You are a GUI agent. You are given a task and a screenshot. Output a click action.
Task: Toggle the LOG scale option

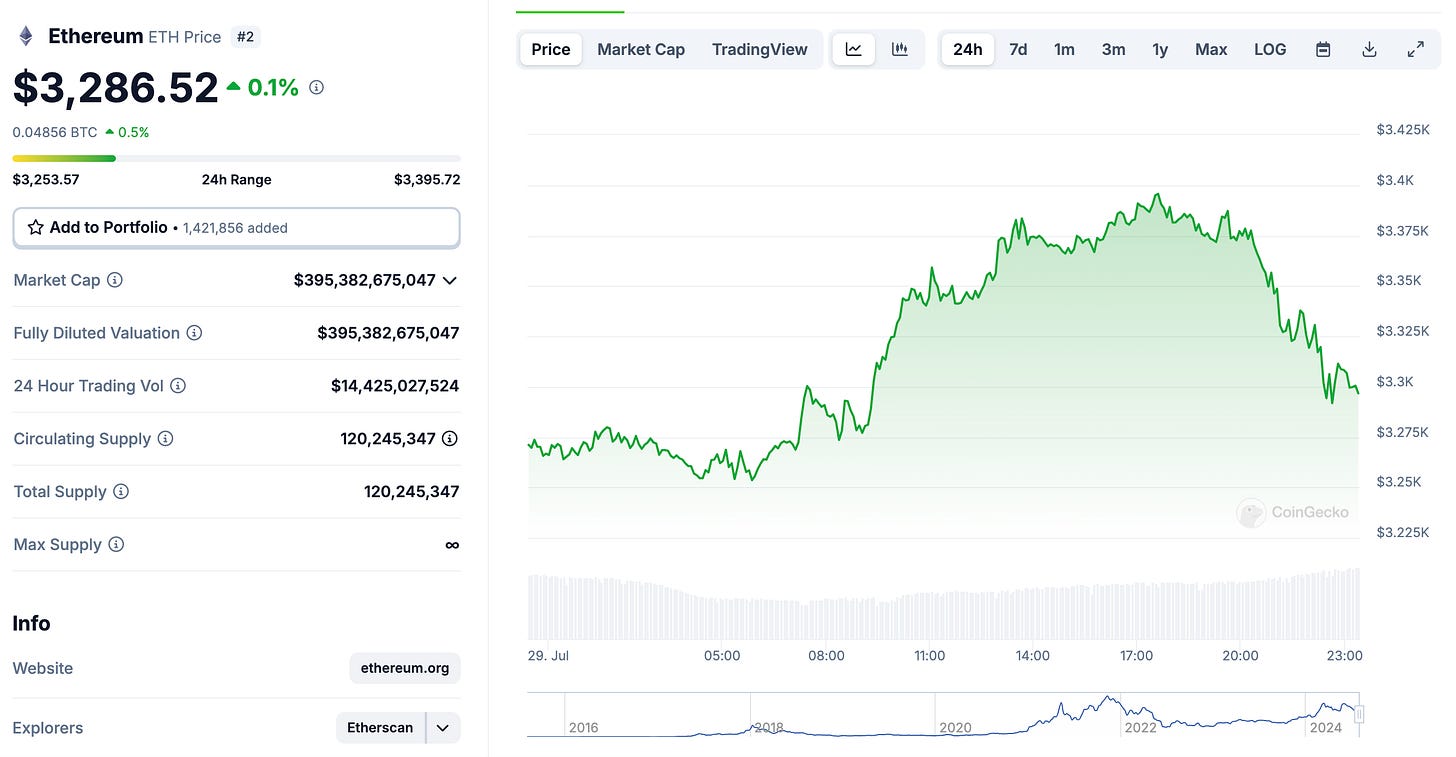(1270, 49)
